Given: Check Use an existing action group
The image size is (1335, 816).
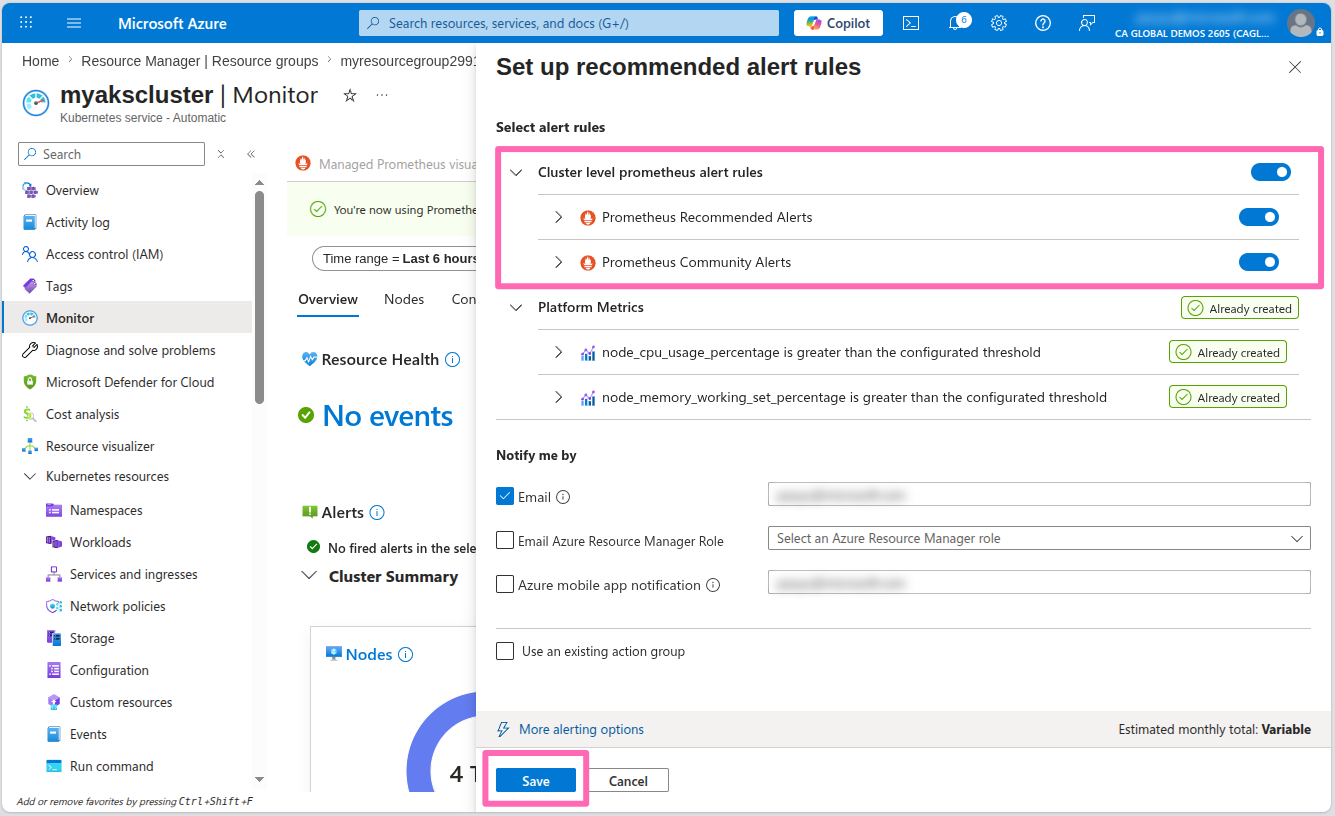Looking at the screenshot, I should pyautogui.click(x=505, y=651).
